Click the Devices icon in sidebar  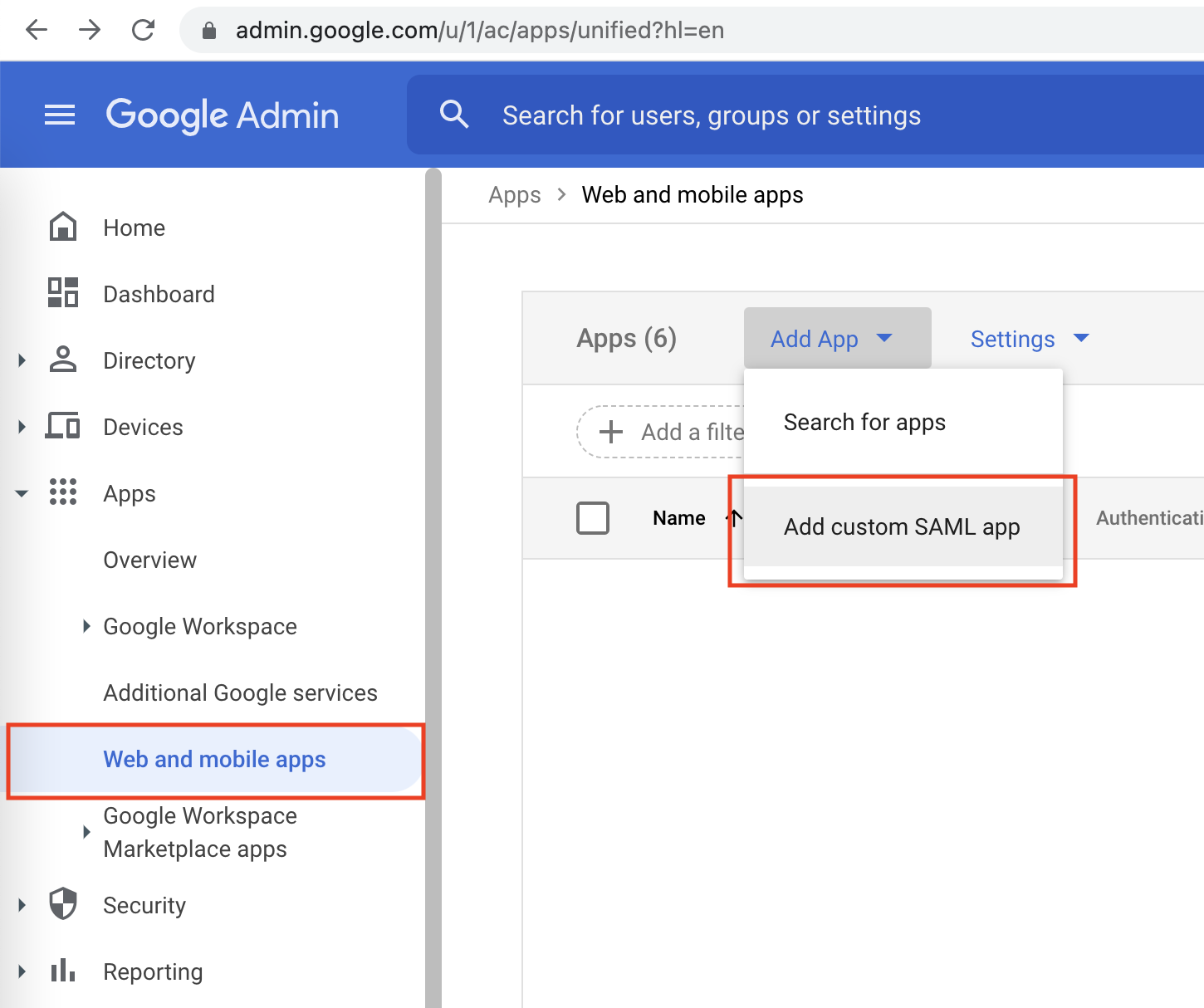63,425
